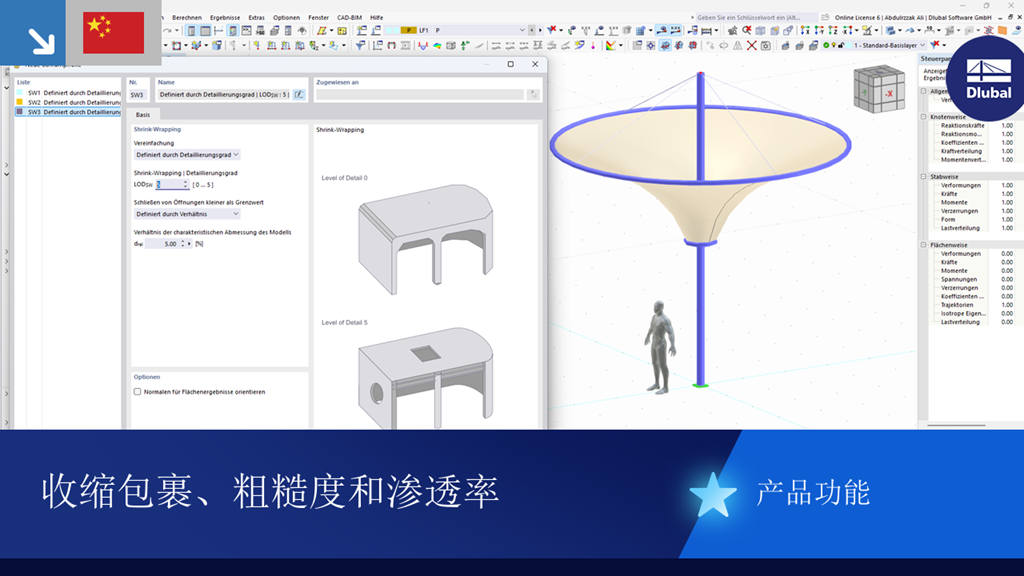Collapse the Knotenweise group in Steuerpanel
Screen dimensions: 1024x576
pyautogui.click(x=923, y=117)
